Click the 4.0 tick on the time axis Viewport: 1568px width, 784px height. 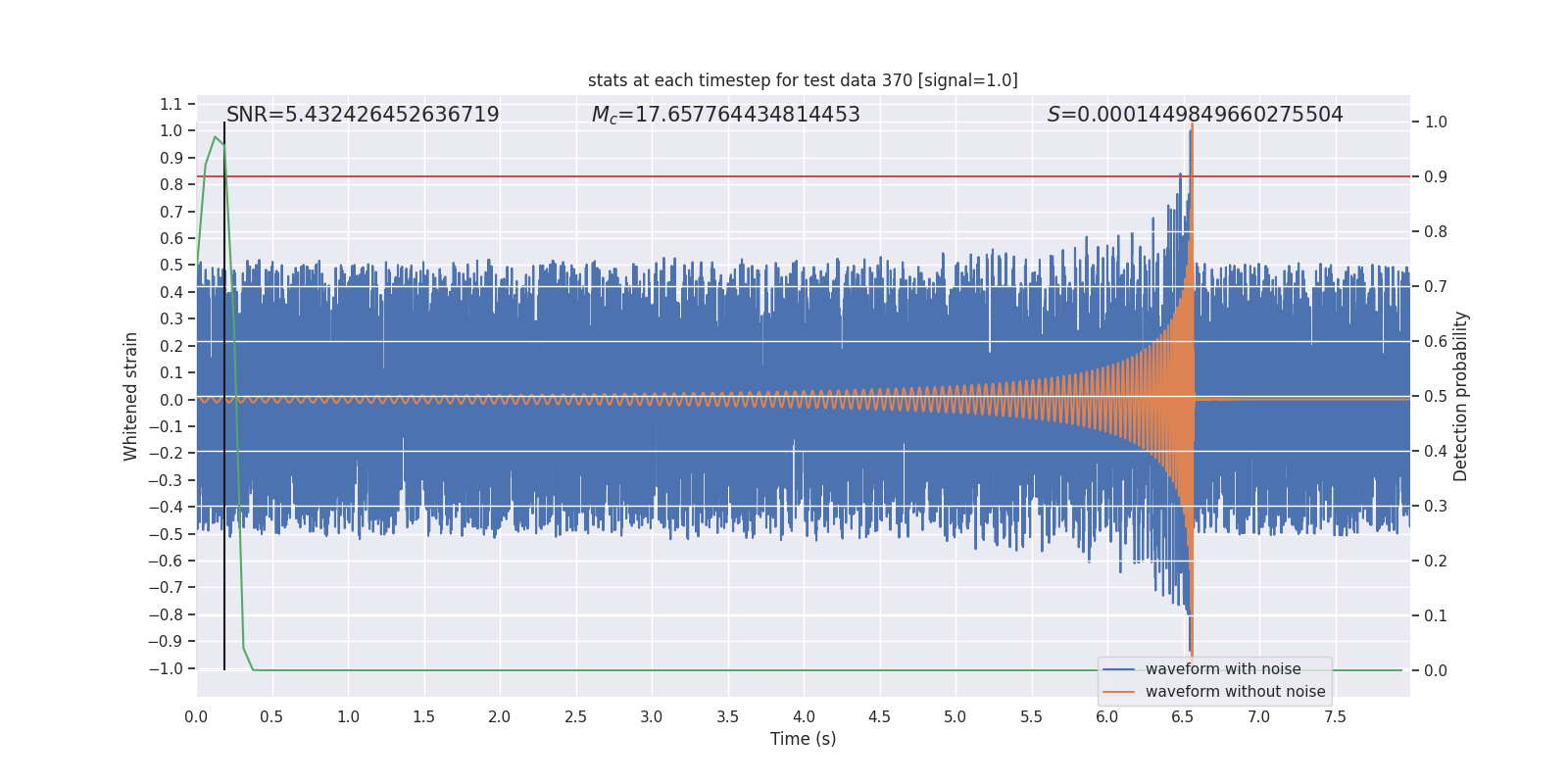[804, 716]
